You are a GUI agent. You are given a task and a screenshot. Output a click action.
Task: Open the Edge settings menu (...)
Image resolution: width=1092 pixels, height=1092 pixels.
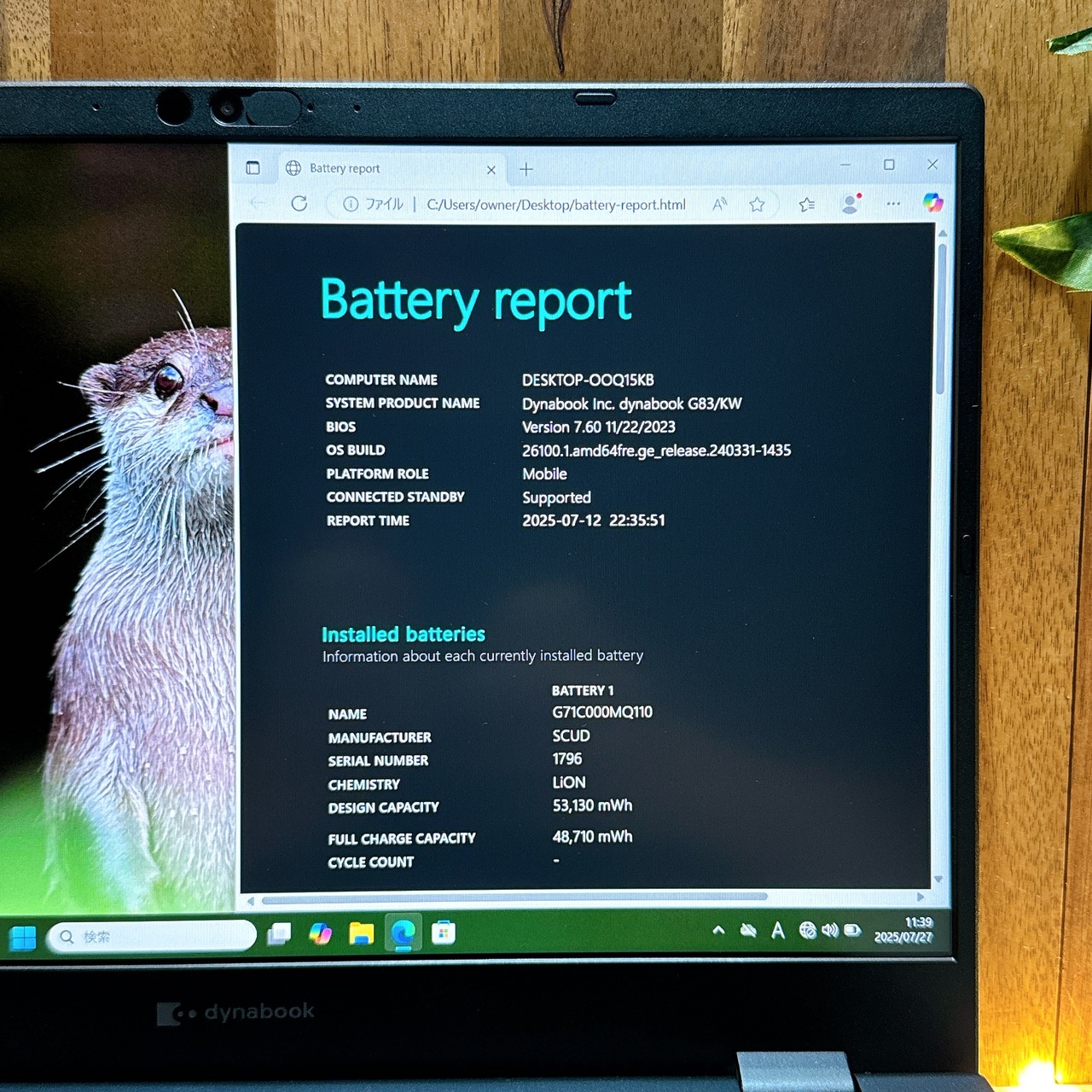pyautogui.click(x=893, y=204)
